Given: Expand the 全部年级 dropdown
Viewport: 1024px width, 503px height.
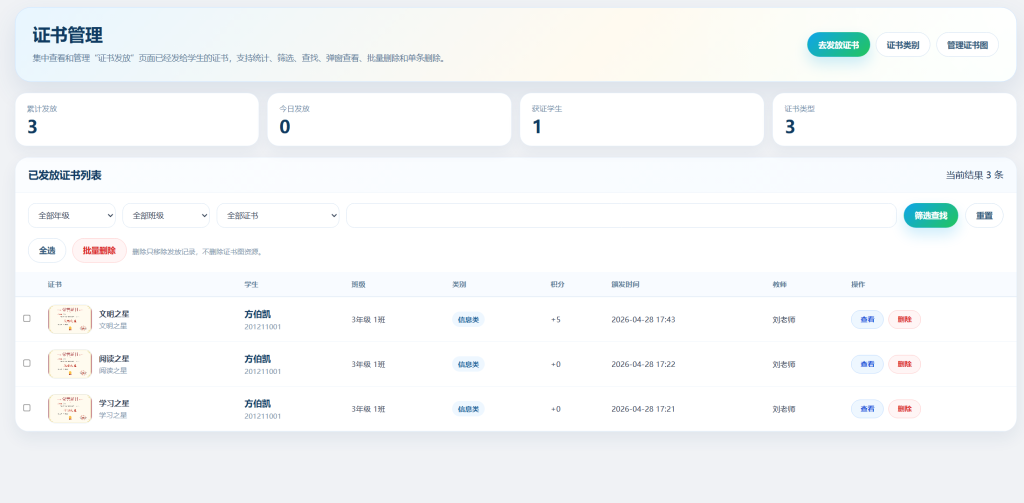Looking at the screenshot, I should pos(72,216).
